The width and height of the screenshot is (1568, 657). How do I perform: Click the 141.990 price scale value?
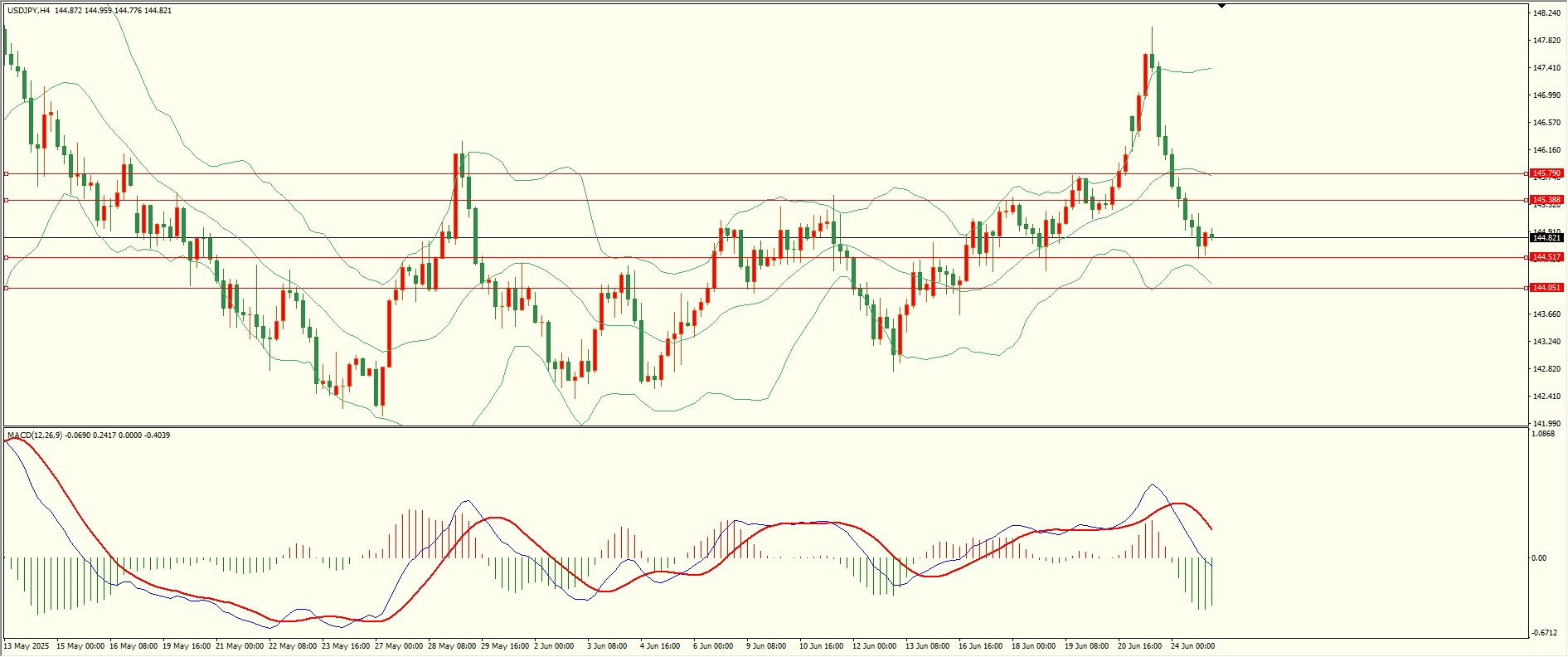coord(1546,424)
